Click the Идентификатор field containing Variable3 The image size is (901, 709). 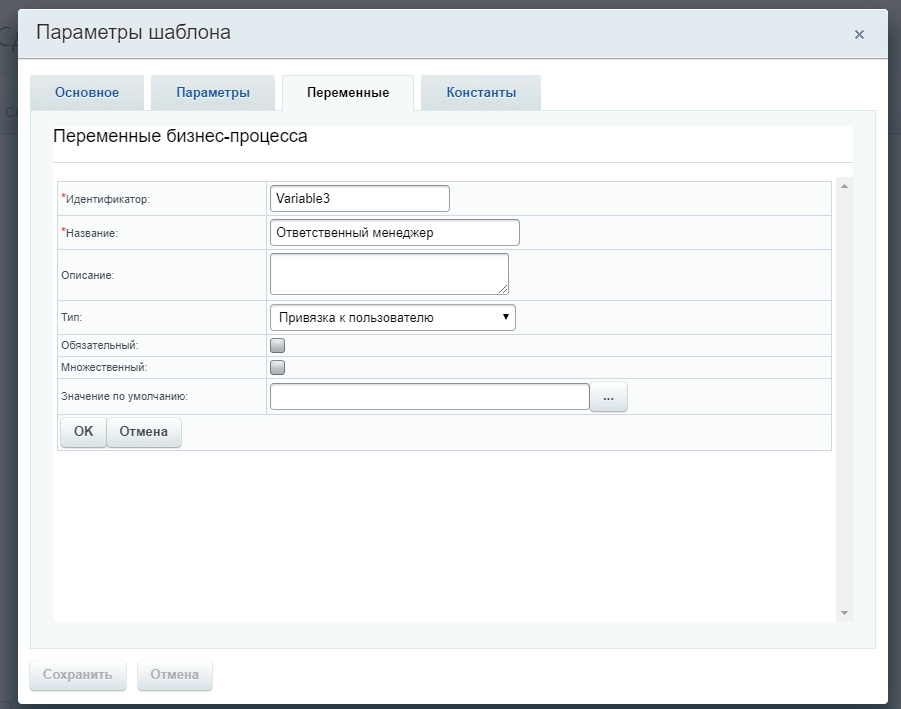tap(360, 198)
